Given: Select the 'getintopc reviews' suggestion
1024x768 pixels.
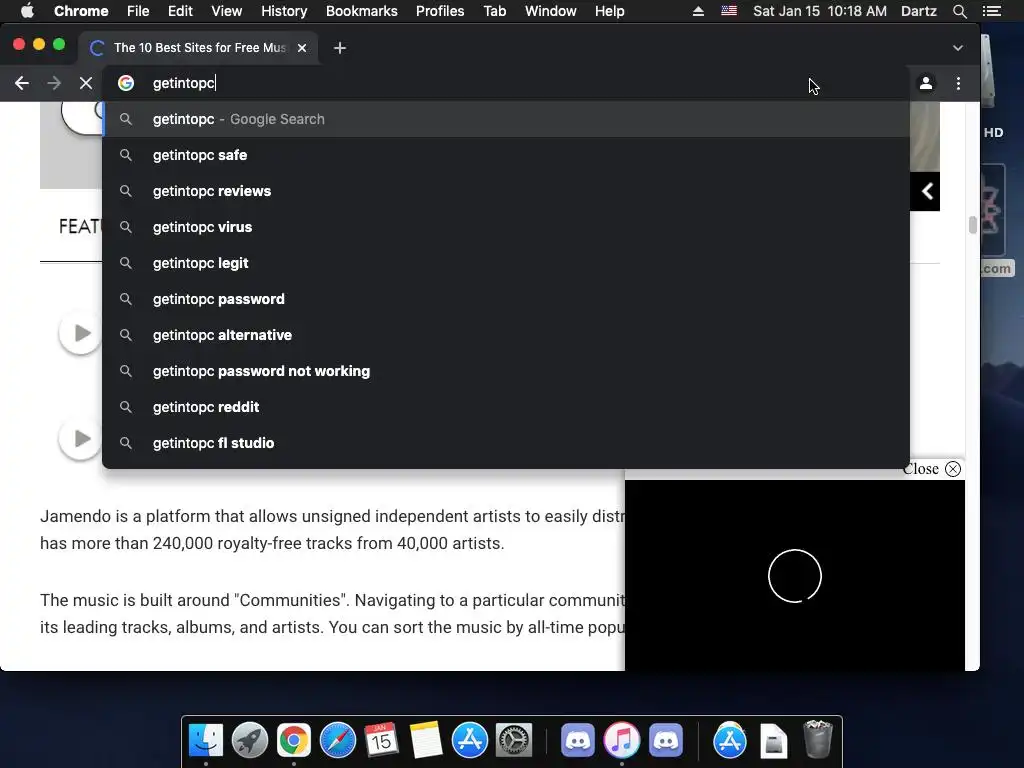Looking at the screenshot, I should [506, 191].
